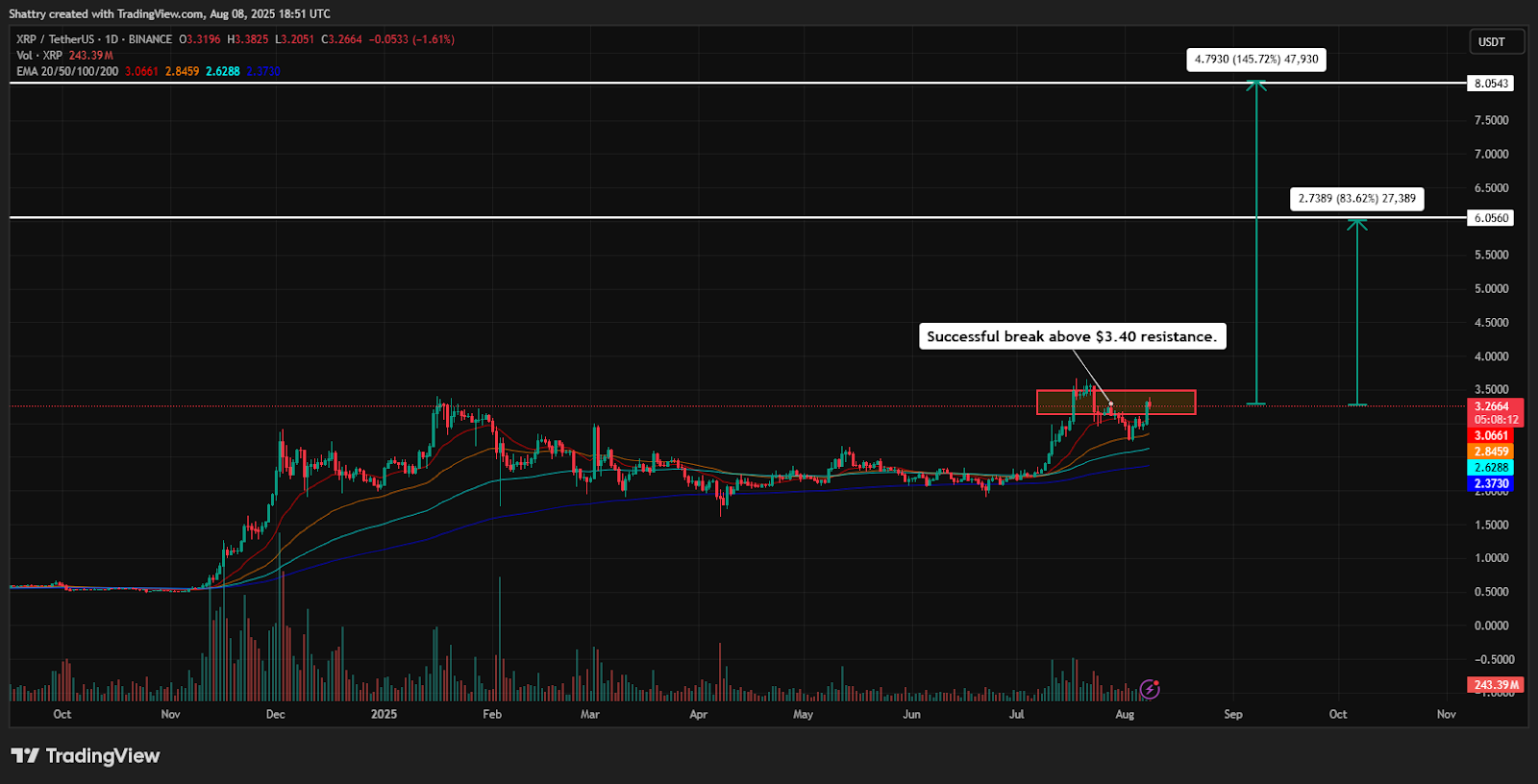This screenshot has height=784, width=1538.
Task: Click the arrowhead at the 6.0560 target
Action: [1356, 223]
